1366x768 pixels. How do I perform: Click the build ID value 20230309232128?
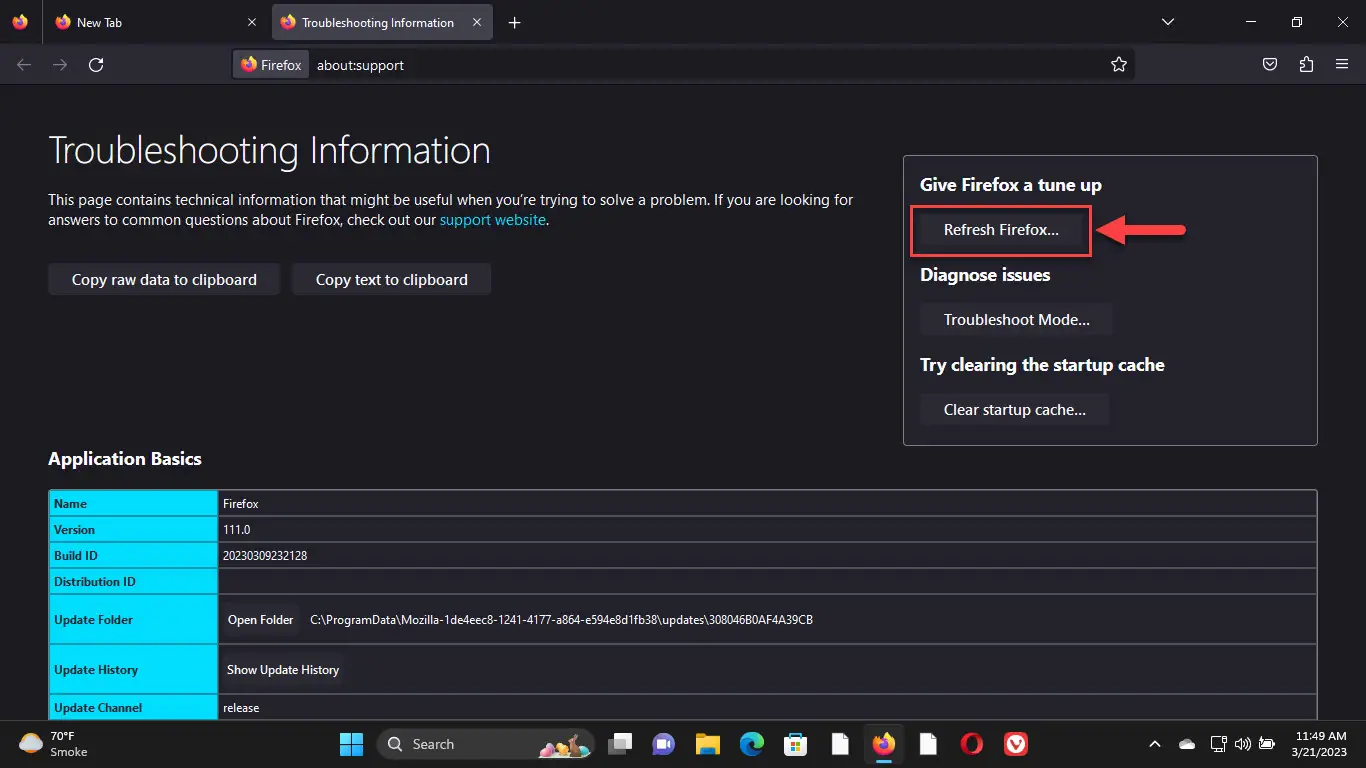click(265, 556)
